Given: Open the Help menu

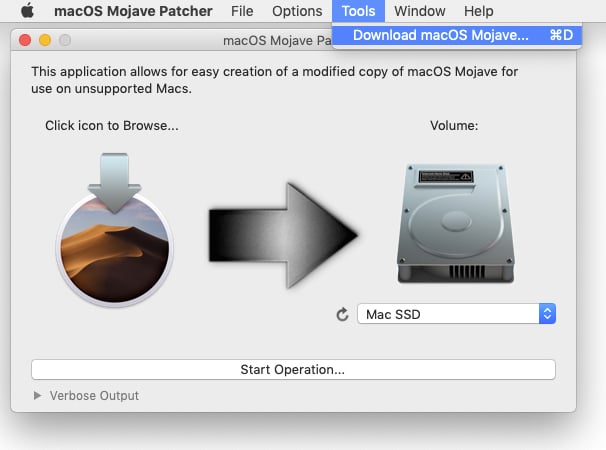Looking at the screenshot, I should 478,11.
